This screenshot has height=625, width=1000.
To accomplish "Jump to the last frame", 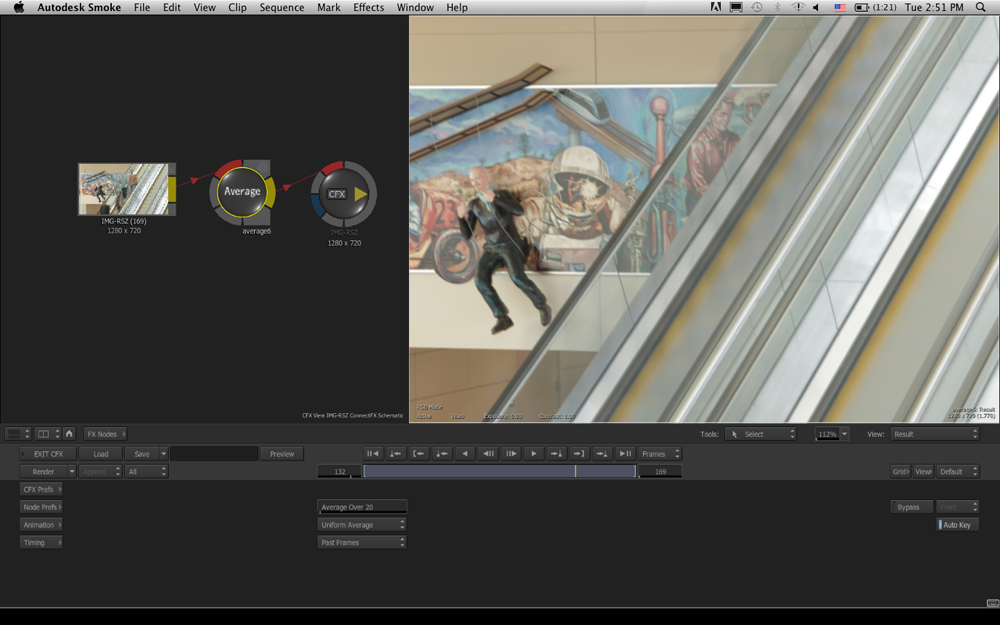I will point(625,454).
